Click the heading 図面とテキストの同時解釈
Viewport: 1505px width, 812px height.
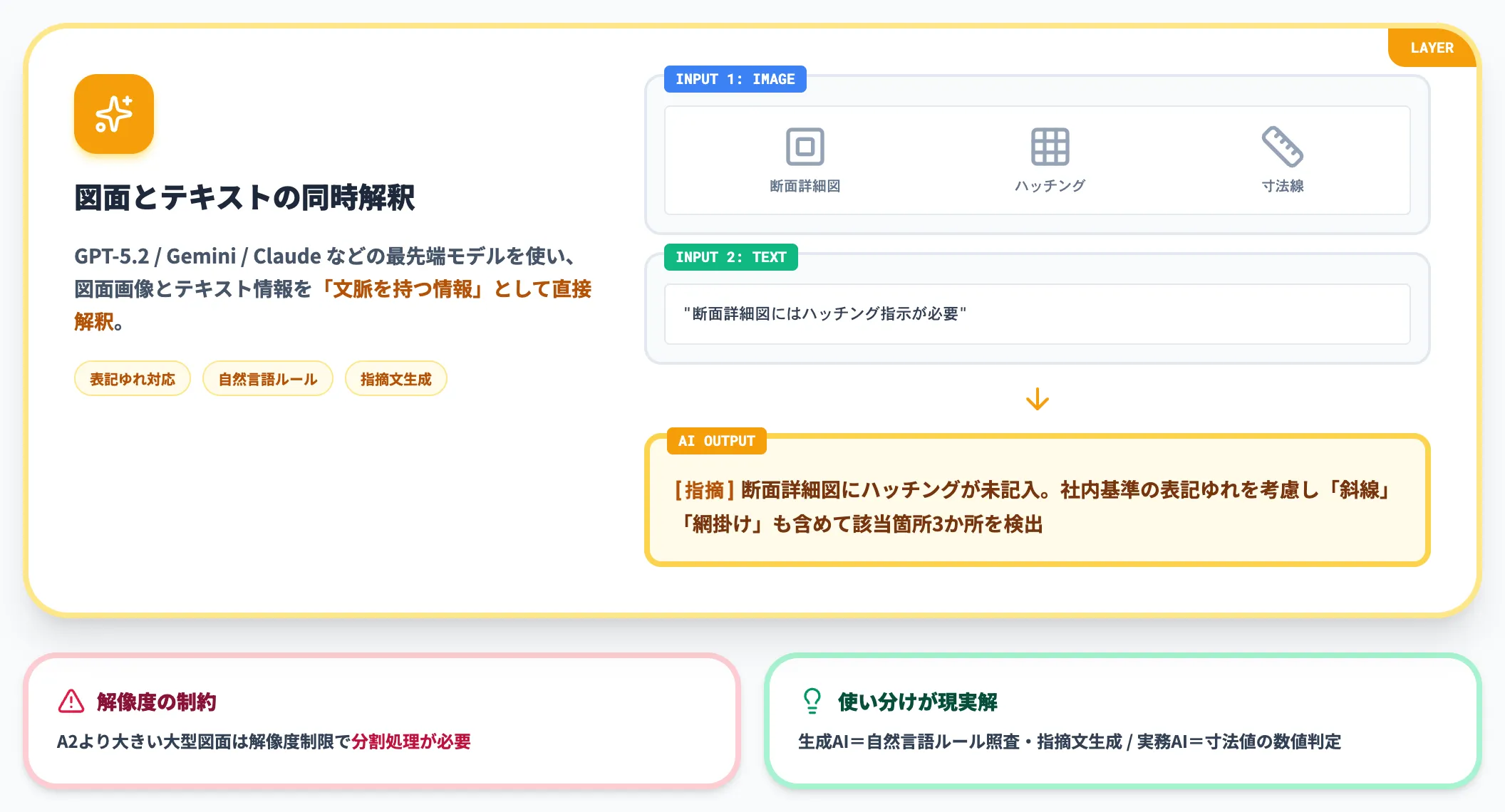point(244,198)
